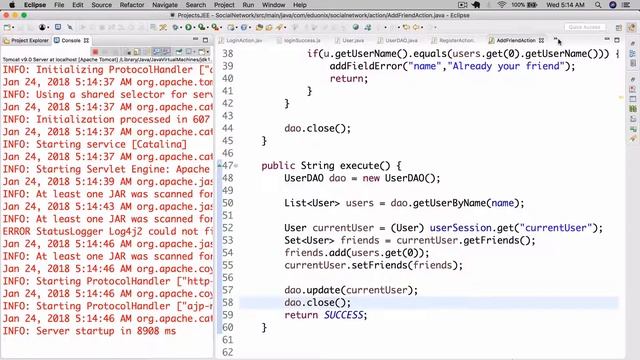Click the Debug bug toolbar icon
The image size is (640, 360).
point(176,27)
